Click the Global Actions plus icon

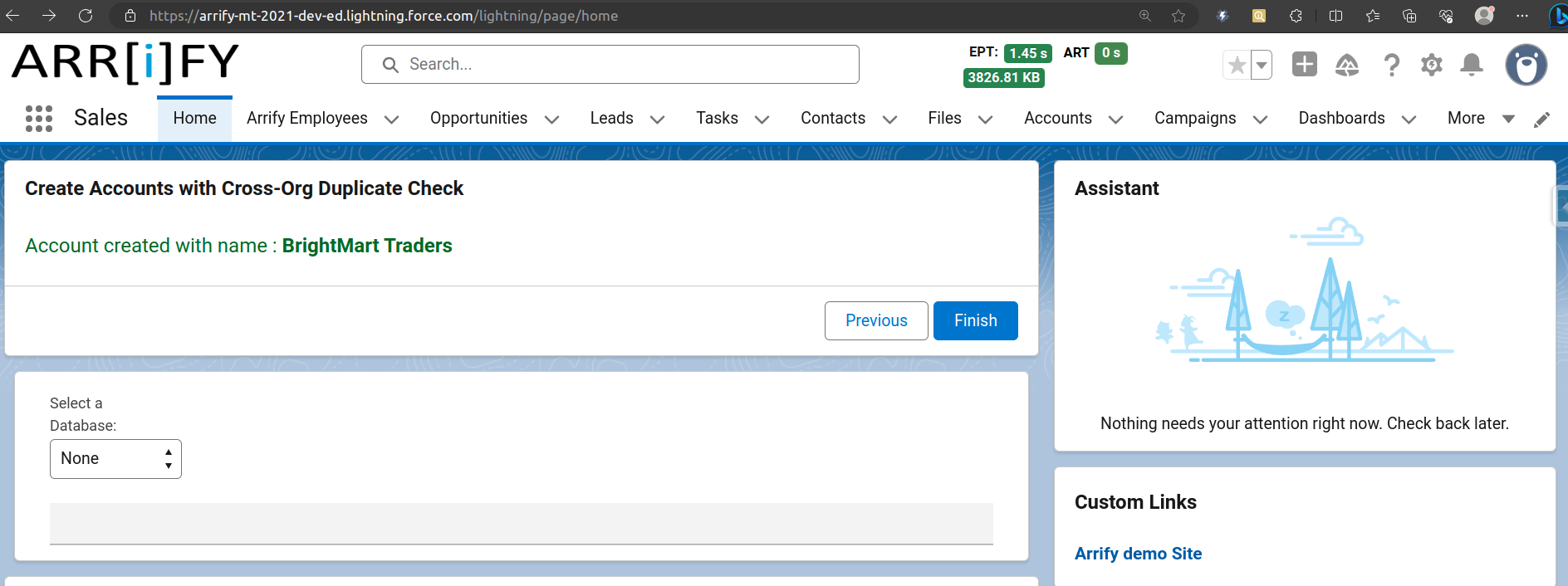(x=1304, y=64)
